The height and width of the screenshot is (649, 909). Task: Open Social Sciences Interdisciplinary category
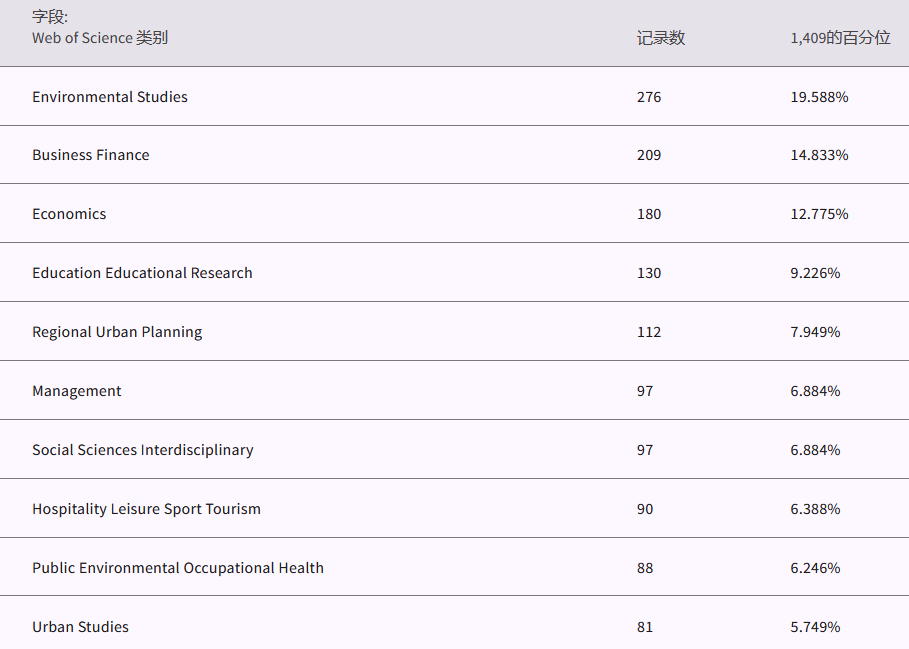143,450
